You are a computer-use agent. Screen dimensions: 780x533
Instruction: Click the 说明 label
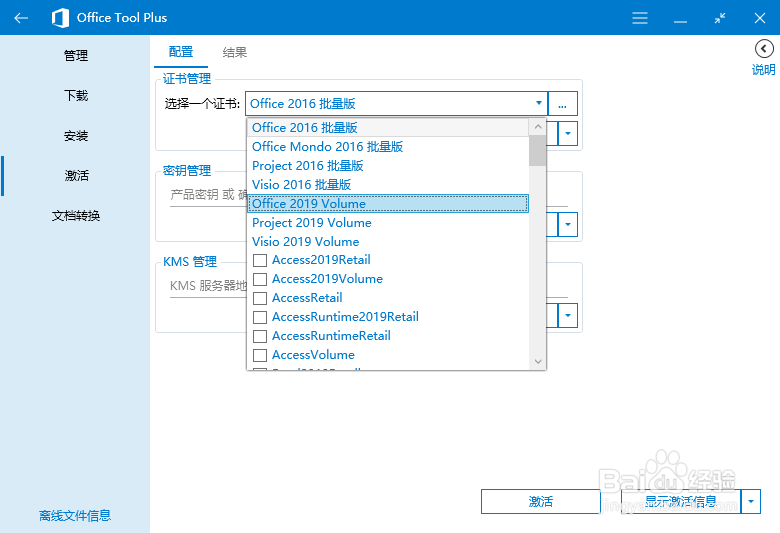click(764, 69)
